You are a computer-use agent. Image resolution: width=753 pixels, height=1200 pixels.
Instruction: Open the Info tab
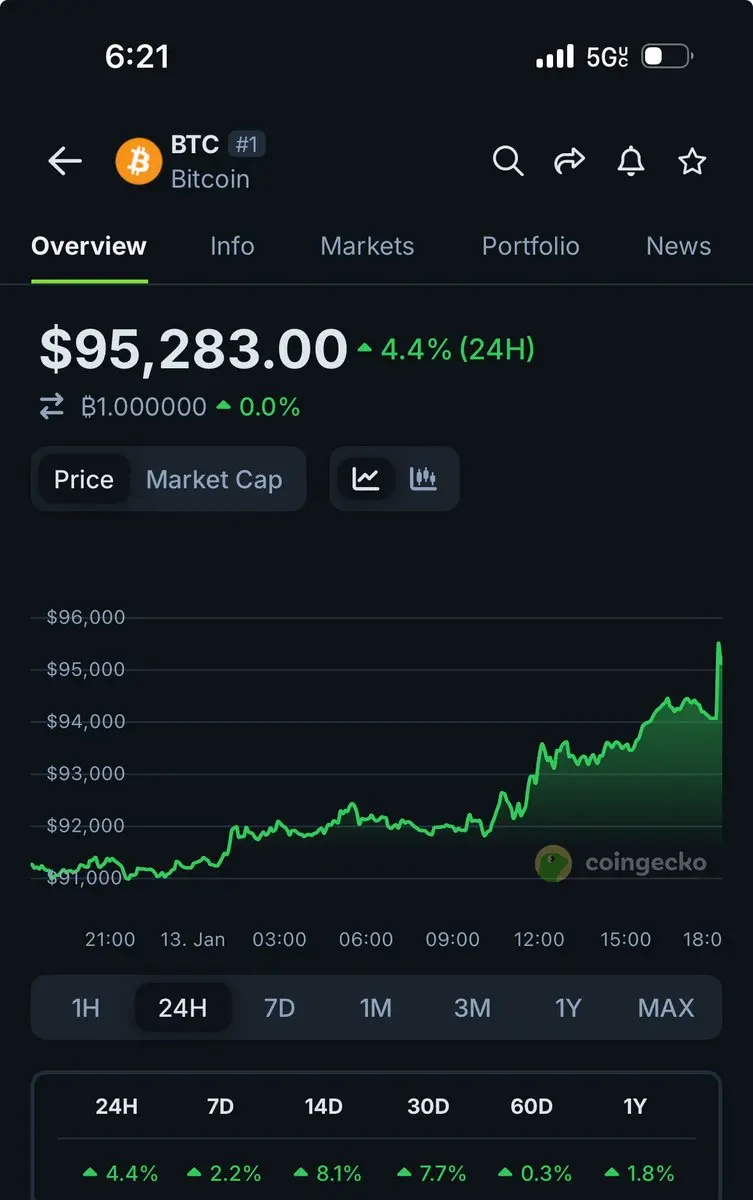(232, 246)
